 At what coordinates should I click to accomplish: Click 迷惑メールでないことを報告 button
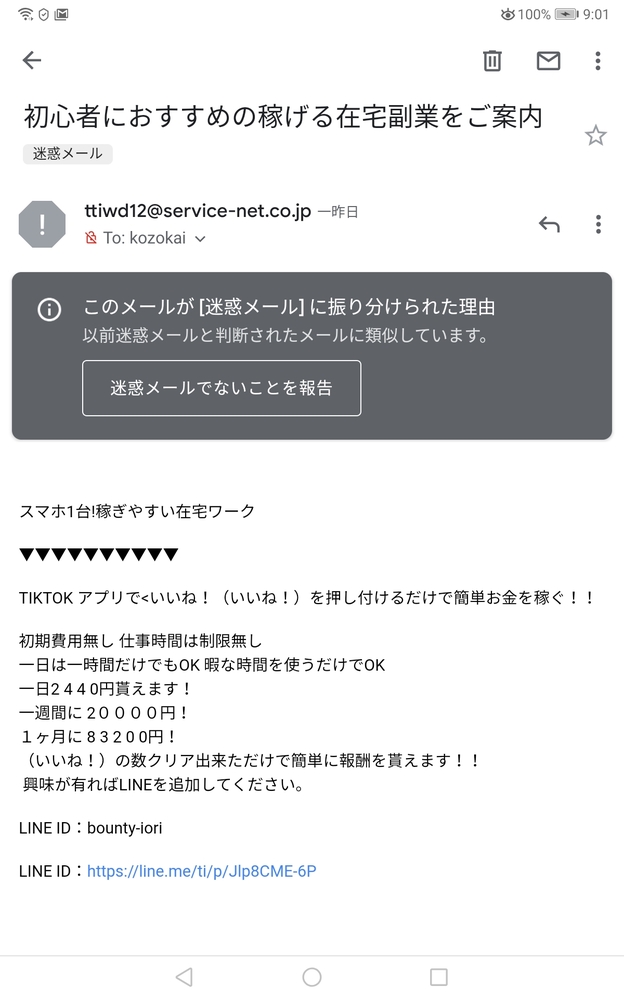pyautogui.click(x=221, y=388)
